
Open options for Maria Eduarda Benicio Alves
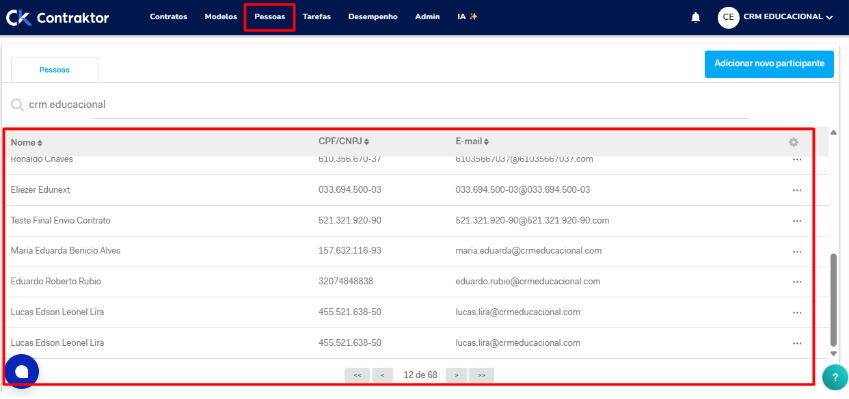(x=796, y=252)
